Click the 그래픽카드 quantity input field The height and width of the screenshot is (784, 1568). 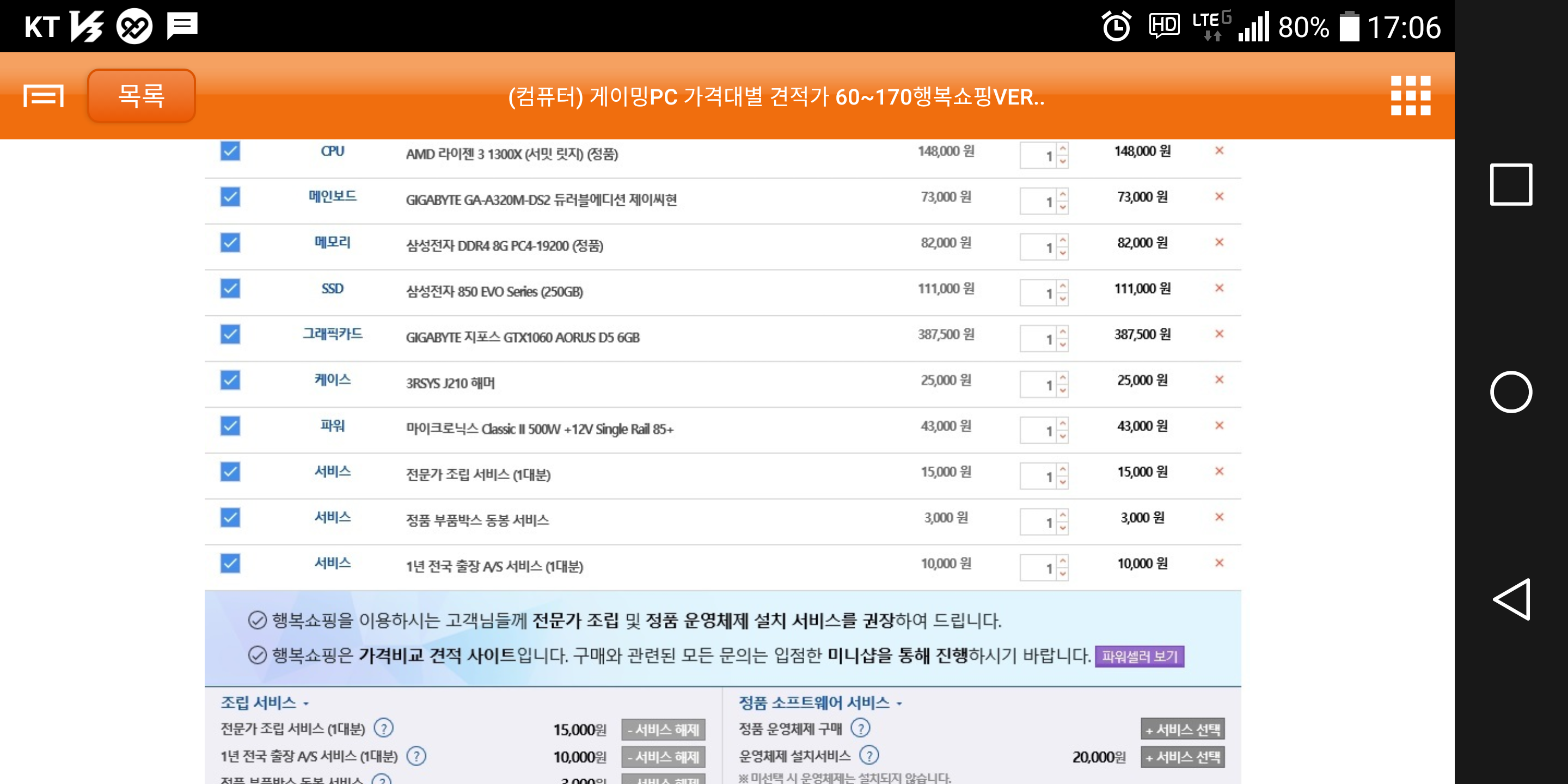point(1038,339)
